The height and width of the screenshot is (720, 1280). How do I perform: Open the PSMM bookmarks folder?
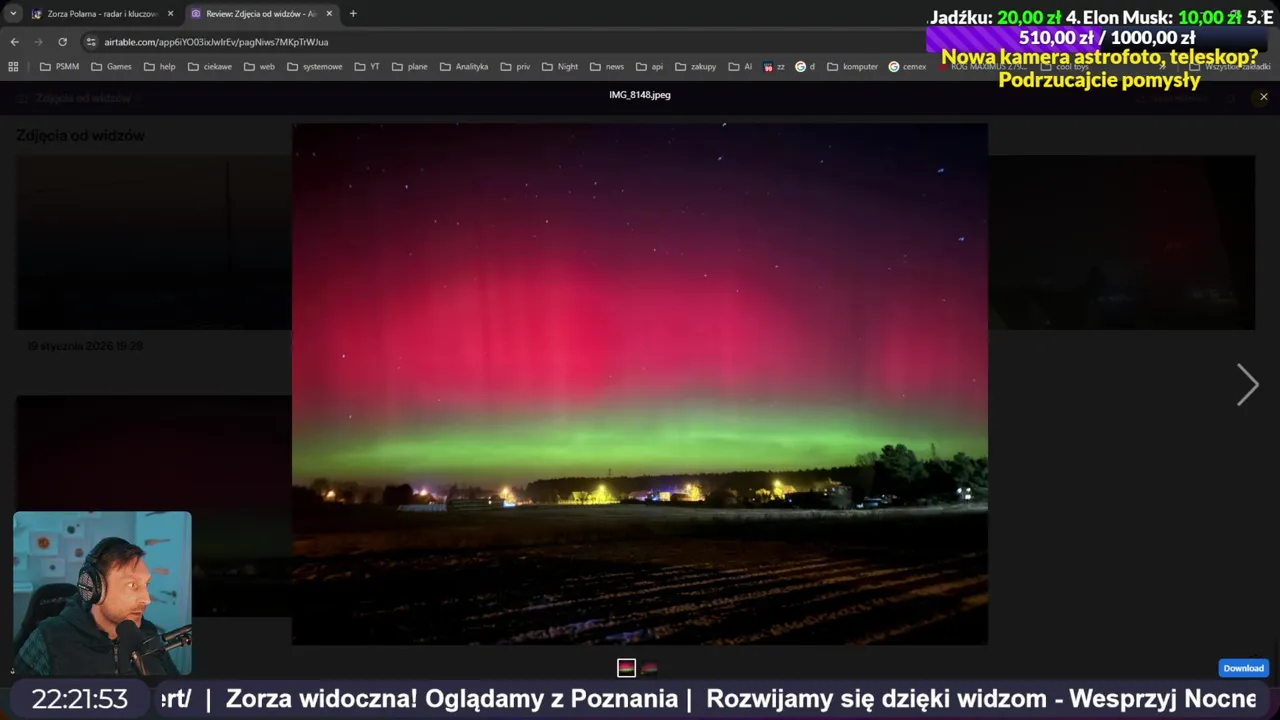click(59, 67)
